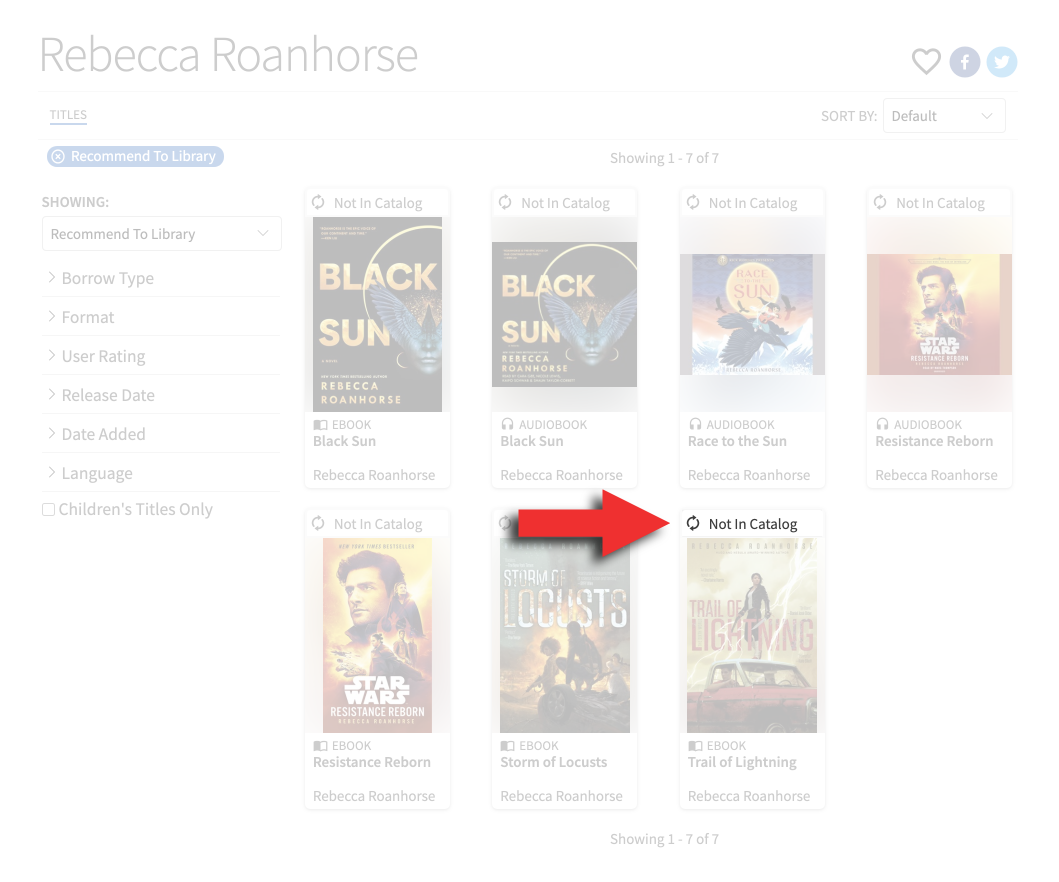
Task: Expand the Format filter
Action: 161,317
